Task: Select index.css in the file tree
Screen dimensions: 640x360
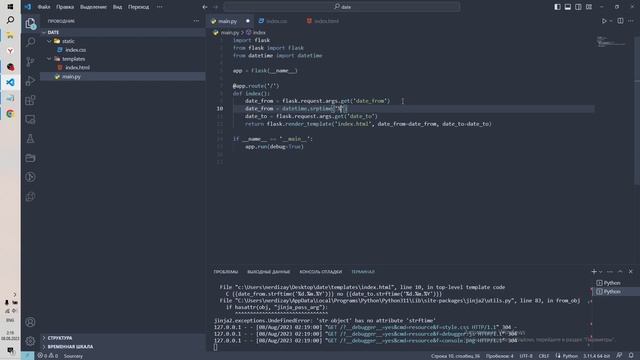Action: (x=122, y=50)
